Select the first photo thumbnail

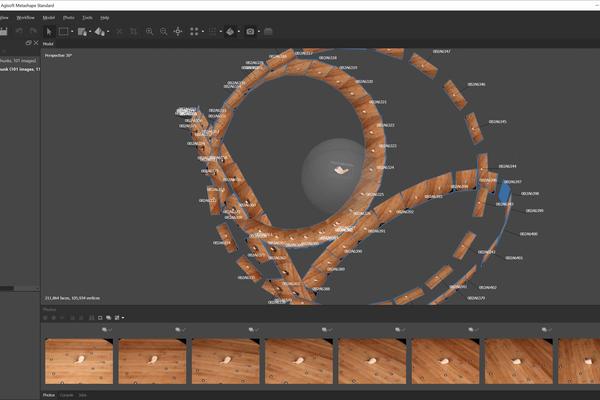(79, 361)
